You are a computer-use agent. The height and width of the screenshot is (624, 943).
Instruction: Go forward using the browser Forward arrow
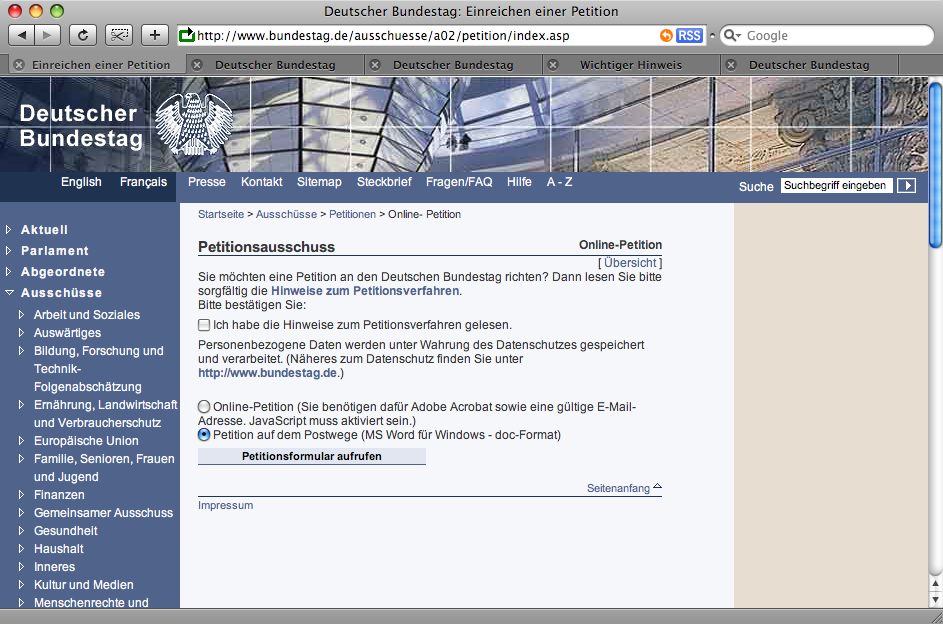[x=48, y=35]
